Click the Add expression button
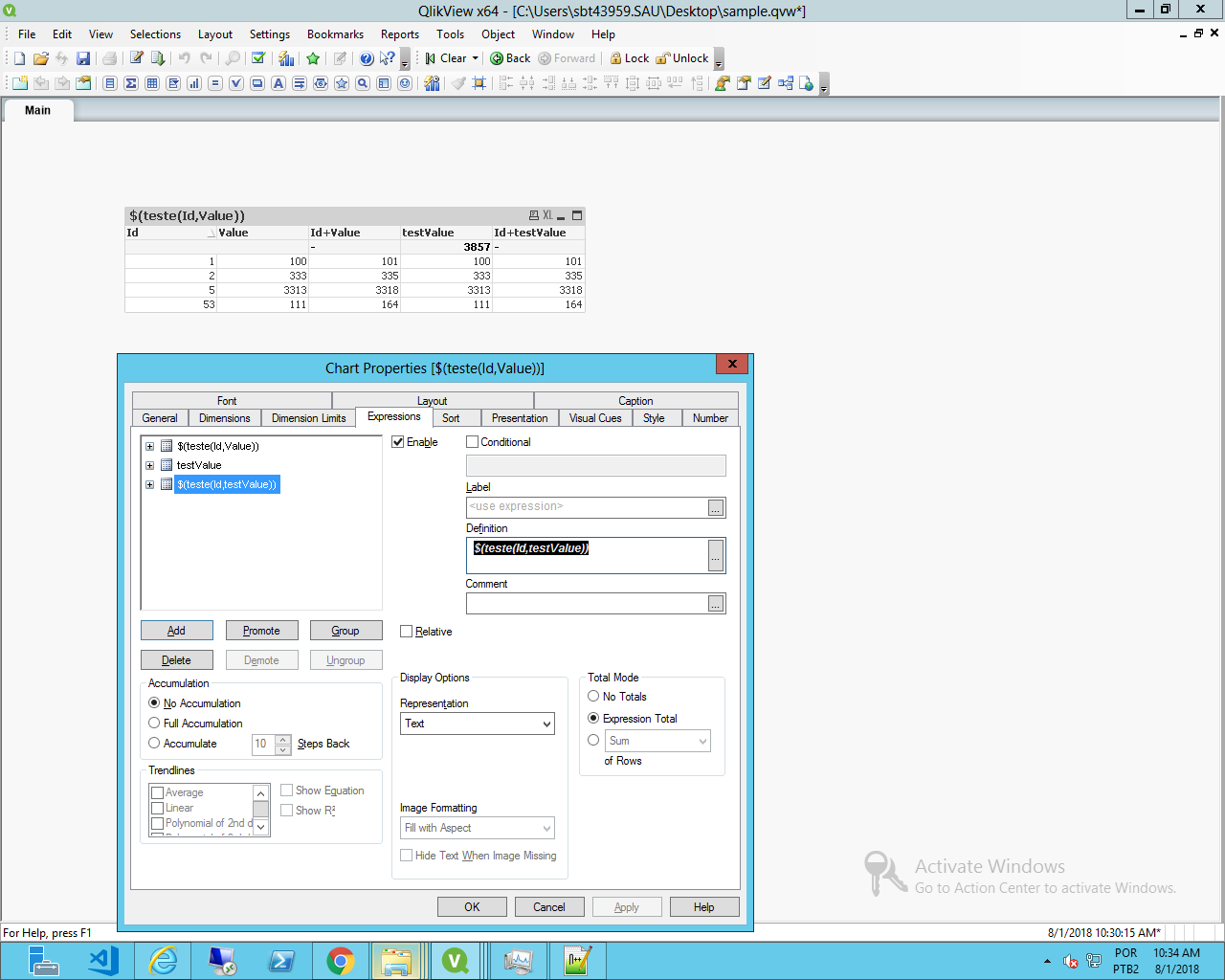 pyautogui.click(x=177, y=631)
